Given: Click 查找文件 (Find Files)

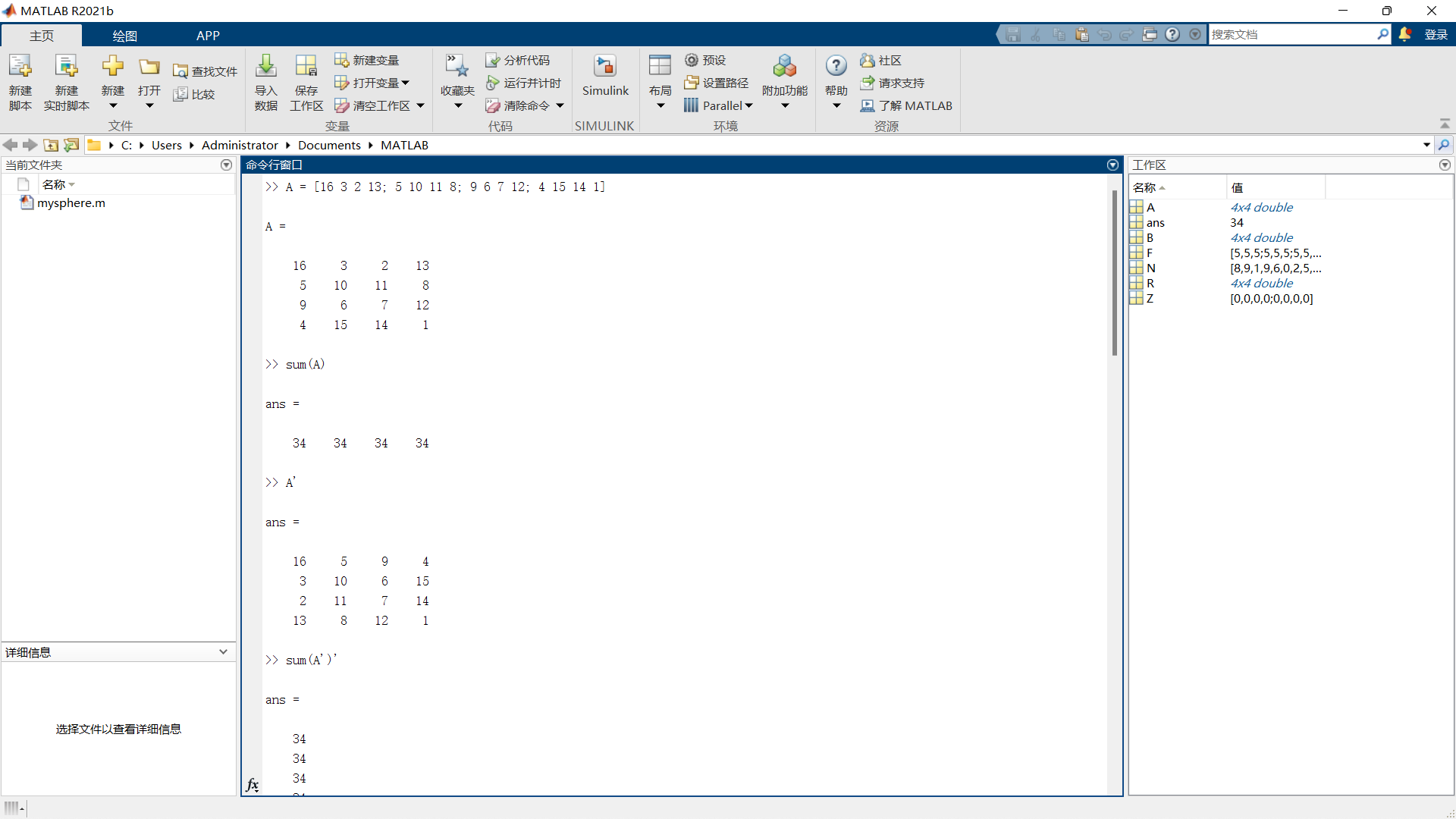Looking at the screenshot, I should [x=205, y=71].
